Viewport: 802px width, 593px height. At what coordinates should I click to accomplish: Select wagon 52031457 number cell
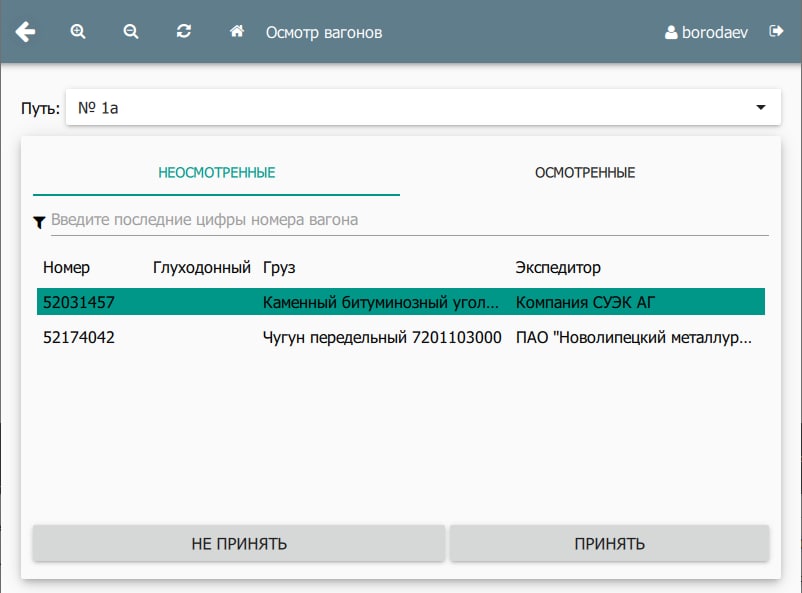coord(79,302)
